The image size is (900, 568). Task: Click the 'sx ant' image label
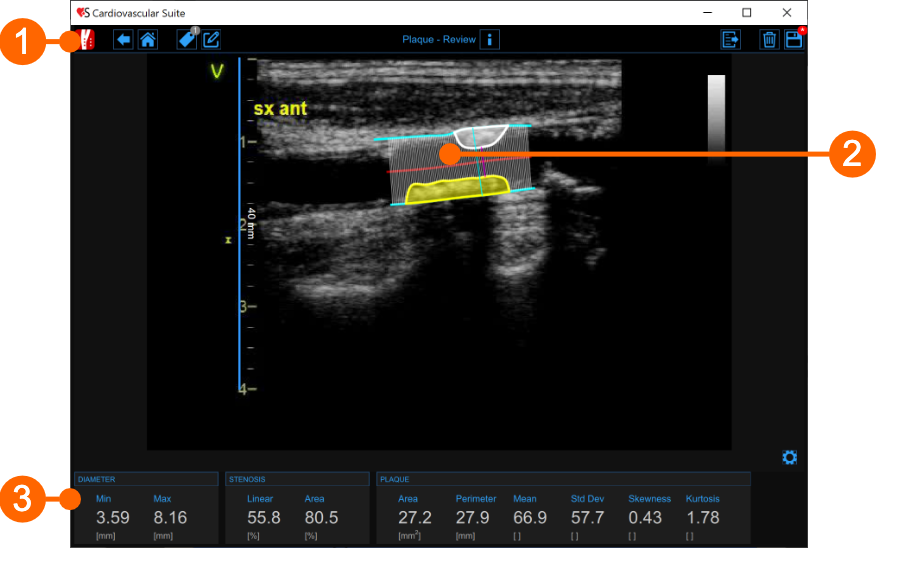279,108
